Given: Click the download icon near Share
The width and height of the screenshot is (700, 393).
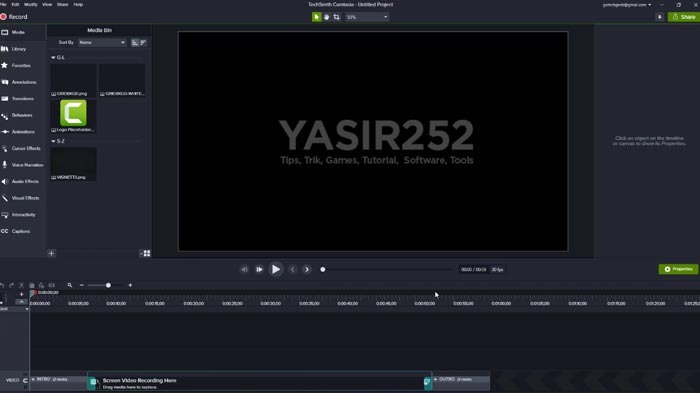Looking at the screenshot, I should coord(659,17).
